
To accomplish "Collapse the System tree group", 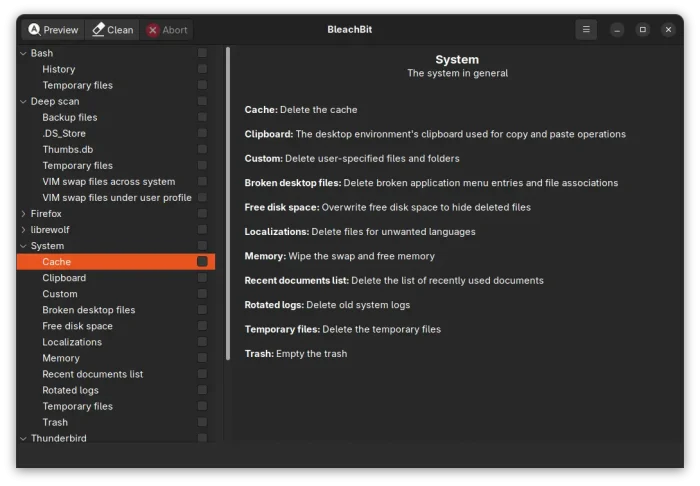I will pos(23,246).
